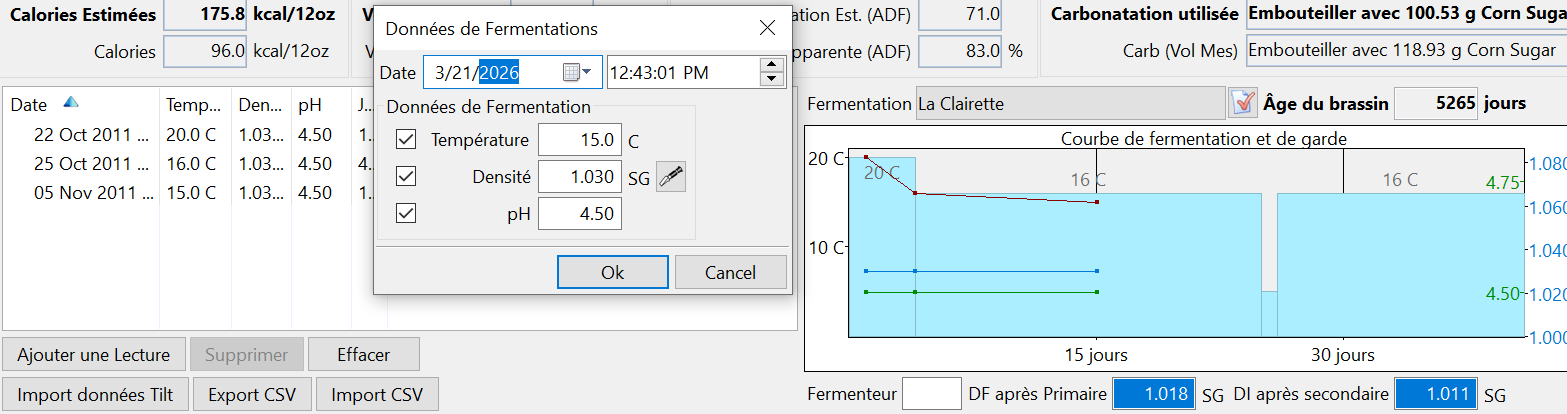This screenshot has height=414, width=1567.
Task: Click Import données Tilt
Action: [x=95, y=394]
